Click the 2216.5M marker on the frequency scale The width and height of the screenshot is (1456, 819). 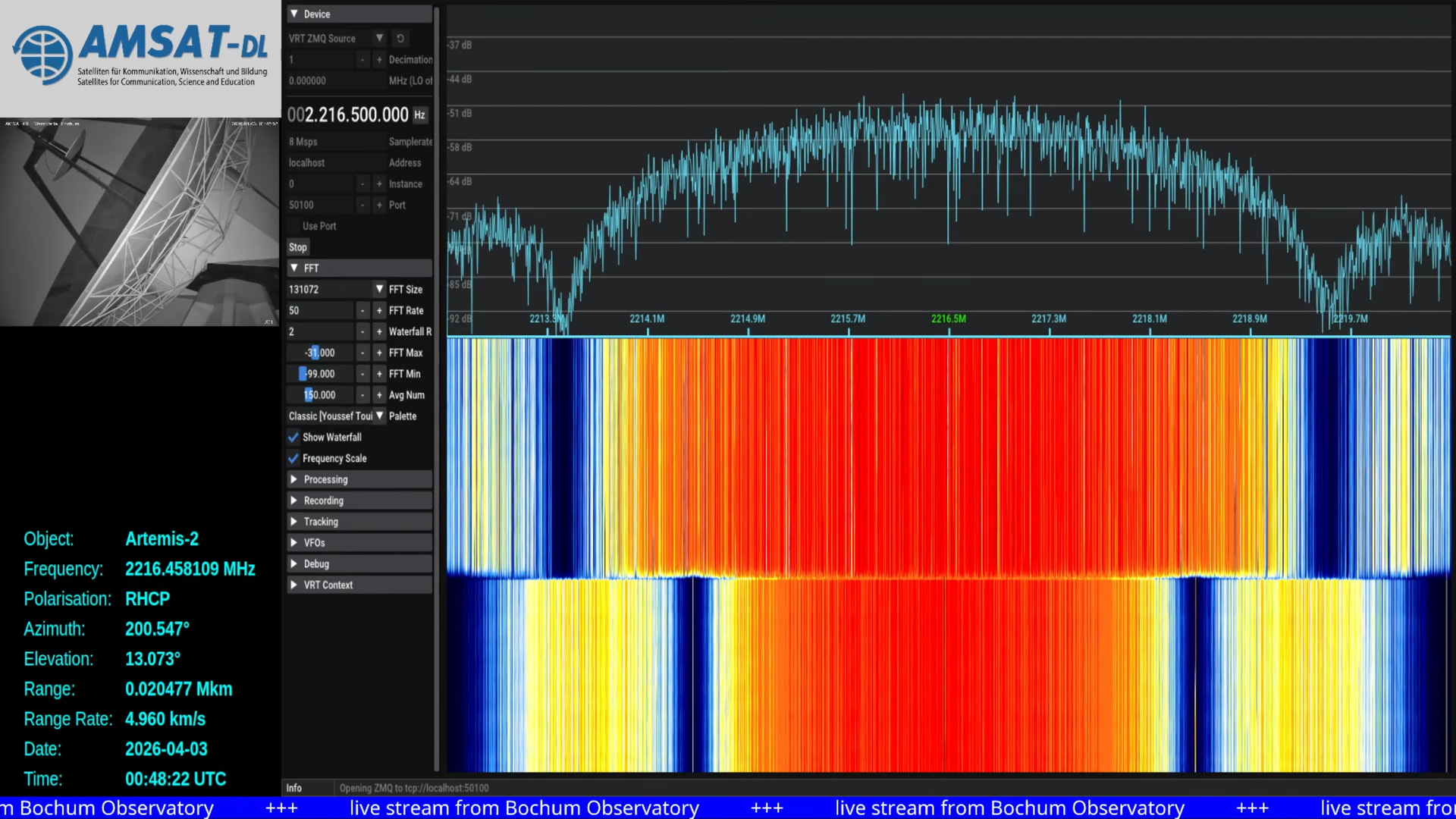point(948,318)
